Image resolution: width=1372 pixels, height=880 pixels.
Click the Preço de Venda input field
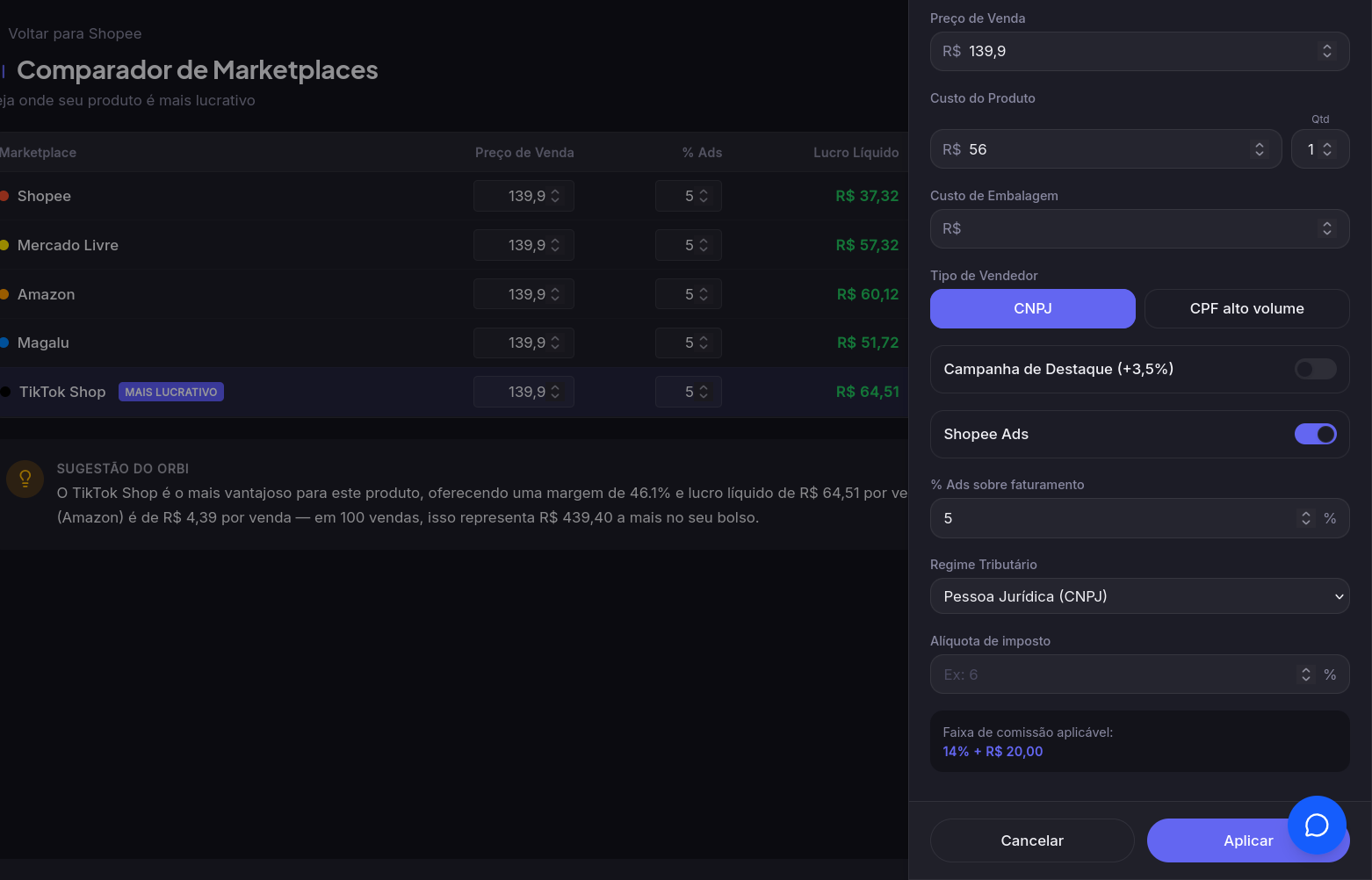point(1139,51)
